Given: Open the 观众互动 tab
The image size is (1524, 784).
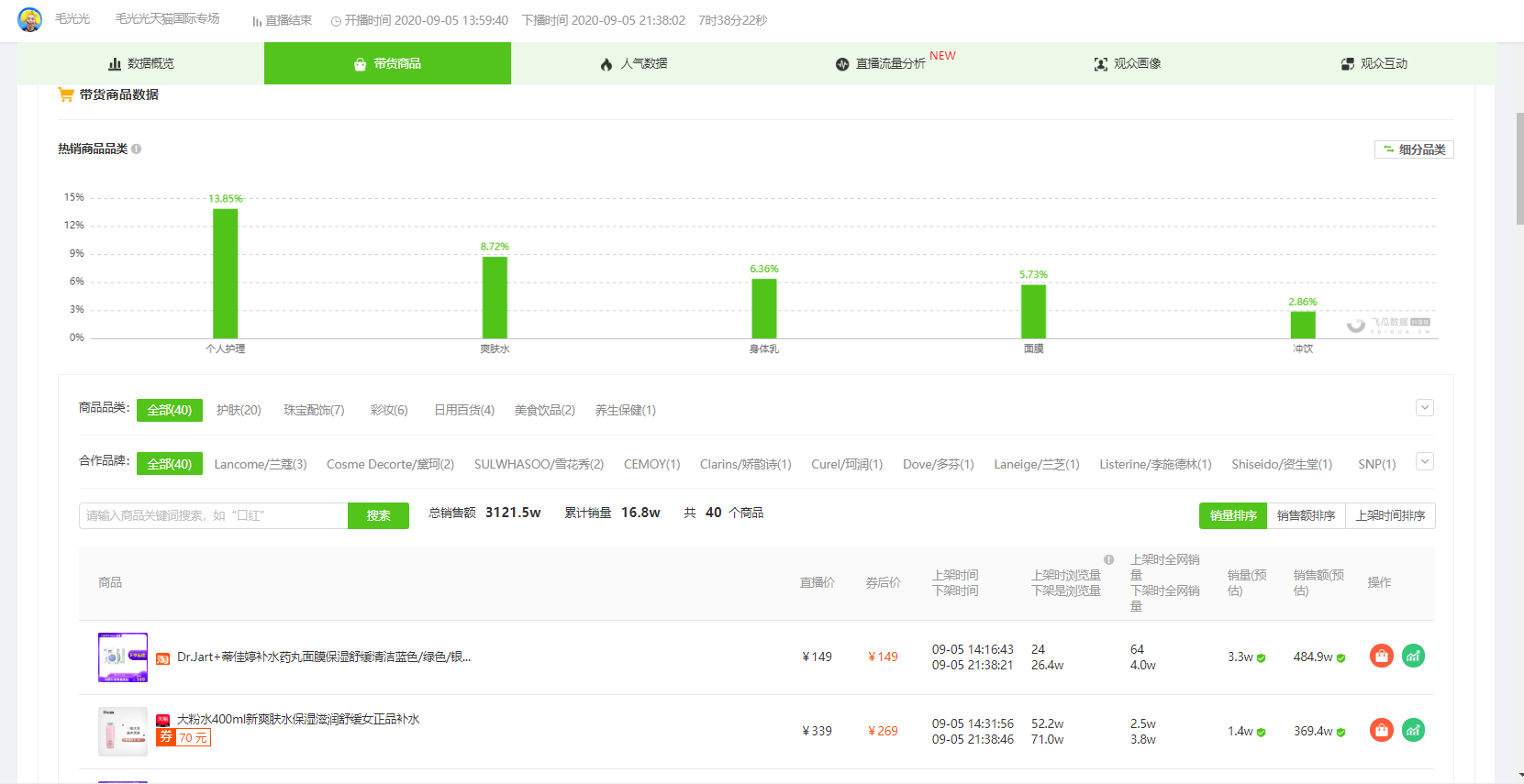Looking at the screenshot, I should coord(1374,63).
